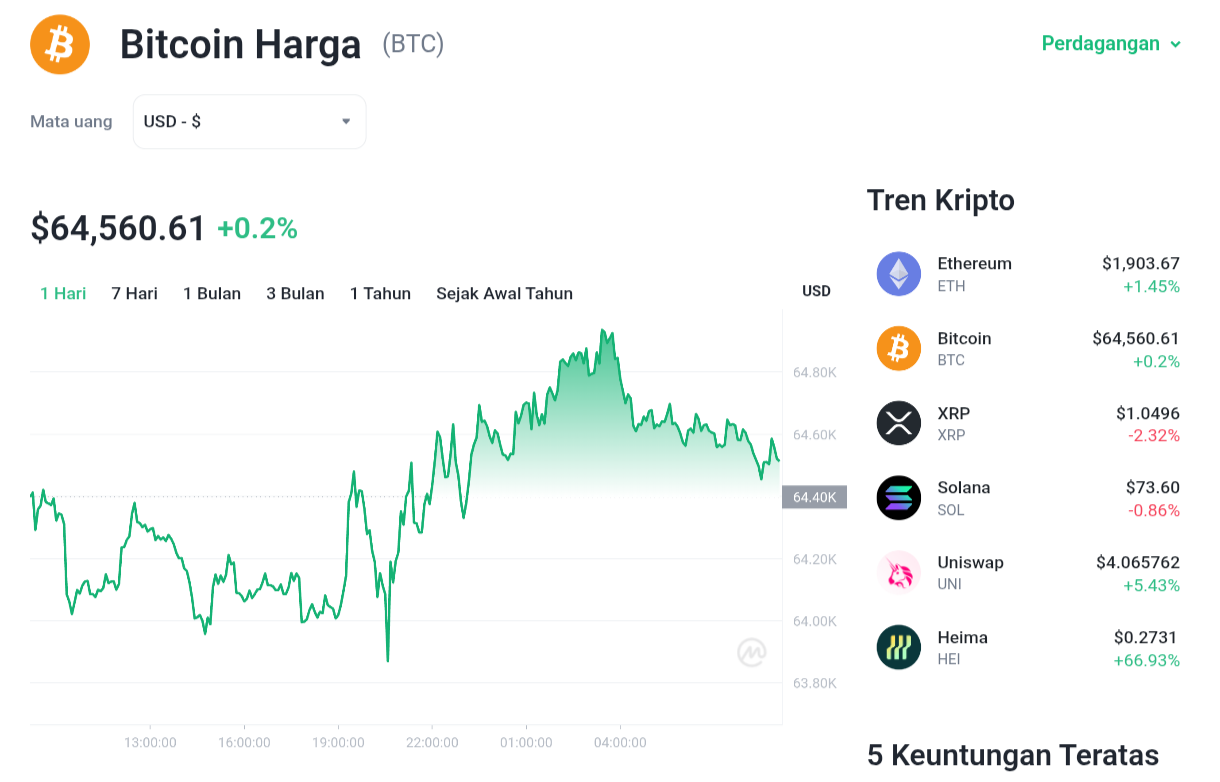
Task: Open the Ethereum coin icon
Action: tap(899, 274)
